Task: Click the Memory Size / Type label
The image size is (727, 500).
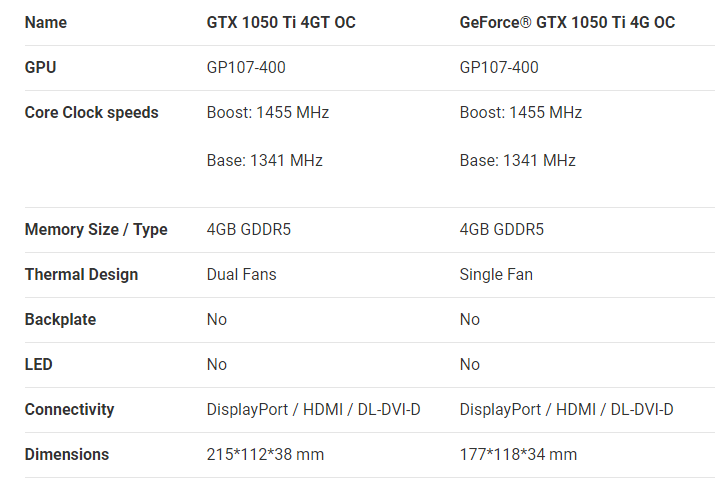Action: point(96,229)
